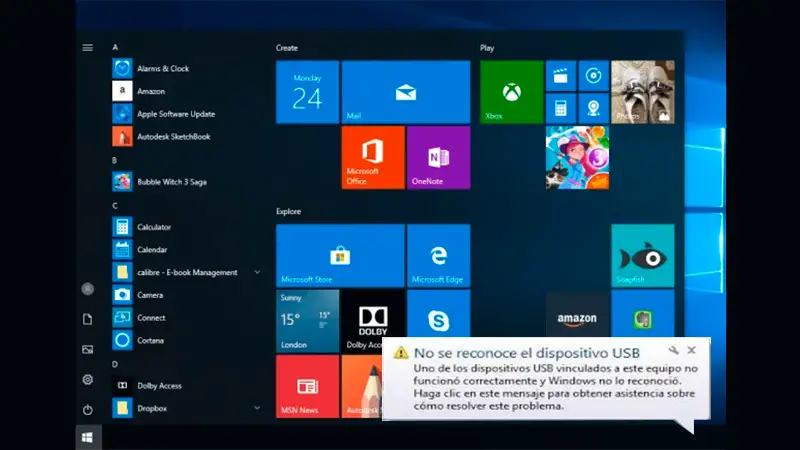The image size is (800, 450).
Task: Click the wrench icon in USB notification
Action: [x=673, y=350]
